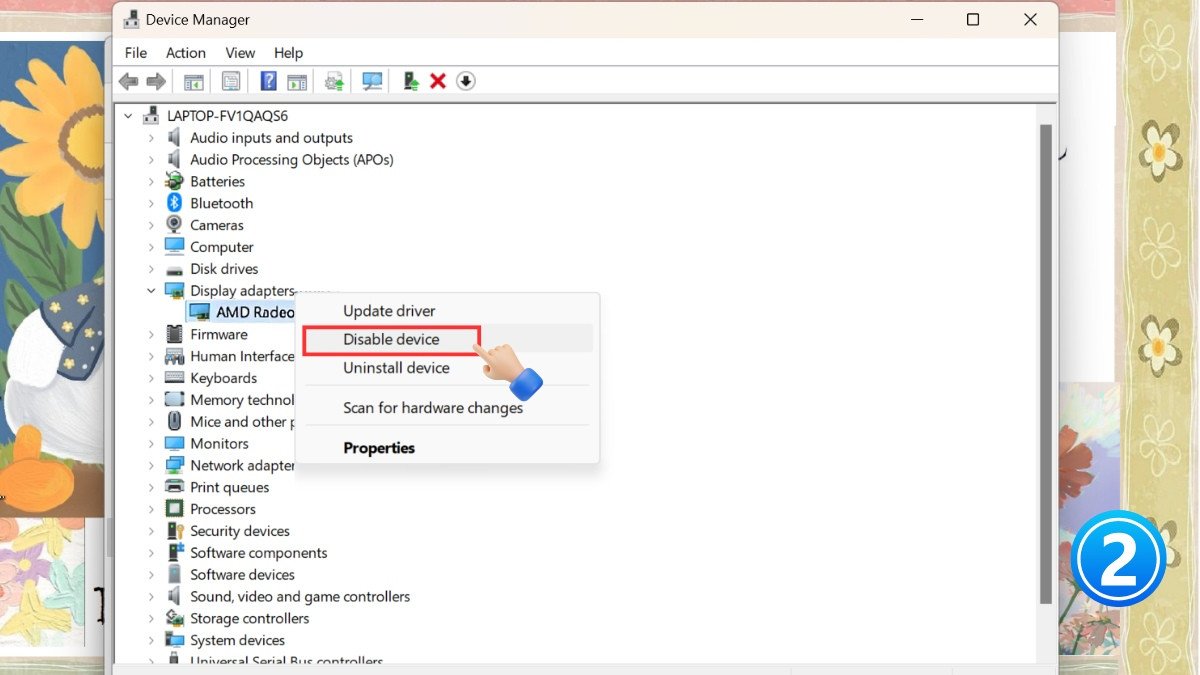Collapse the LAPTOP-FV1QAQS6 root node
This screenshot has height=675, width=1200.
127,116
